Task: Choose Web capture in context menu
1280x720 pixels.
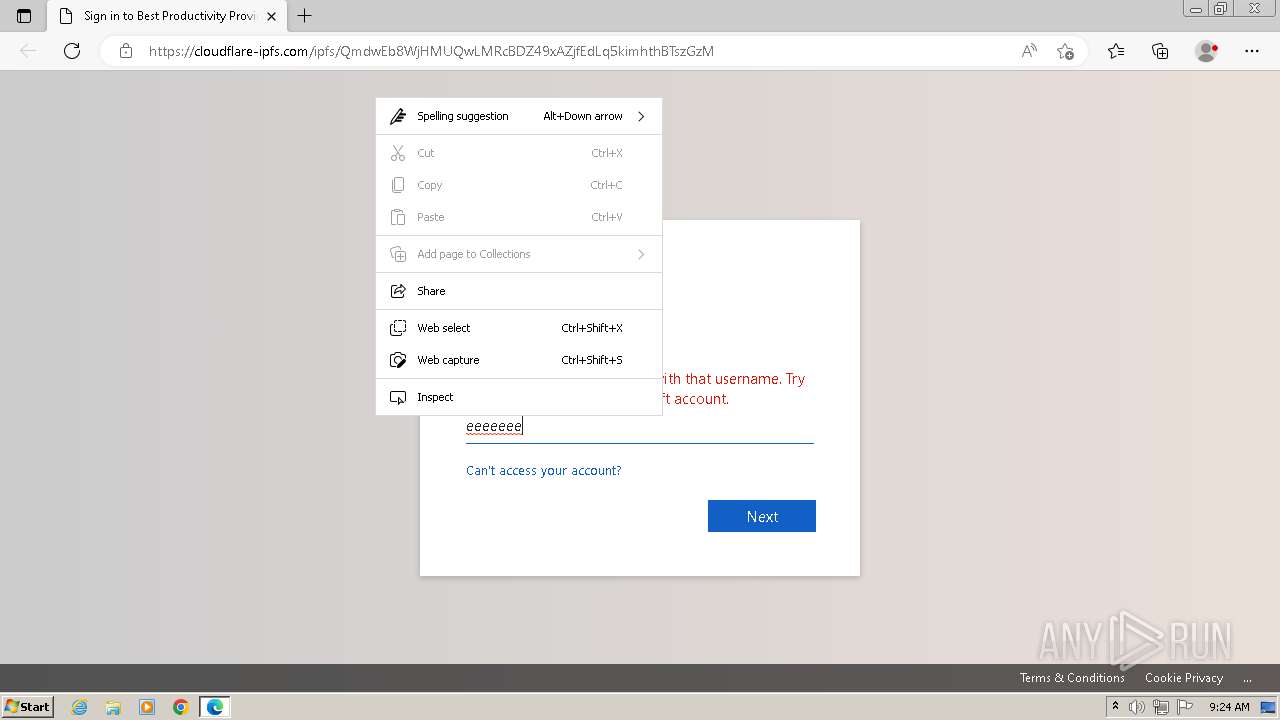Action: tap(519, 360)
